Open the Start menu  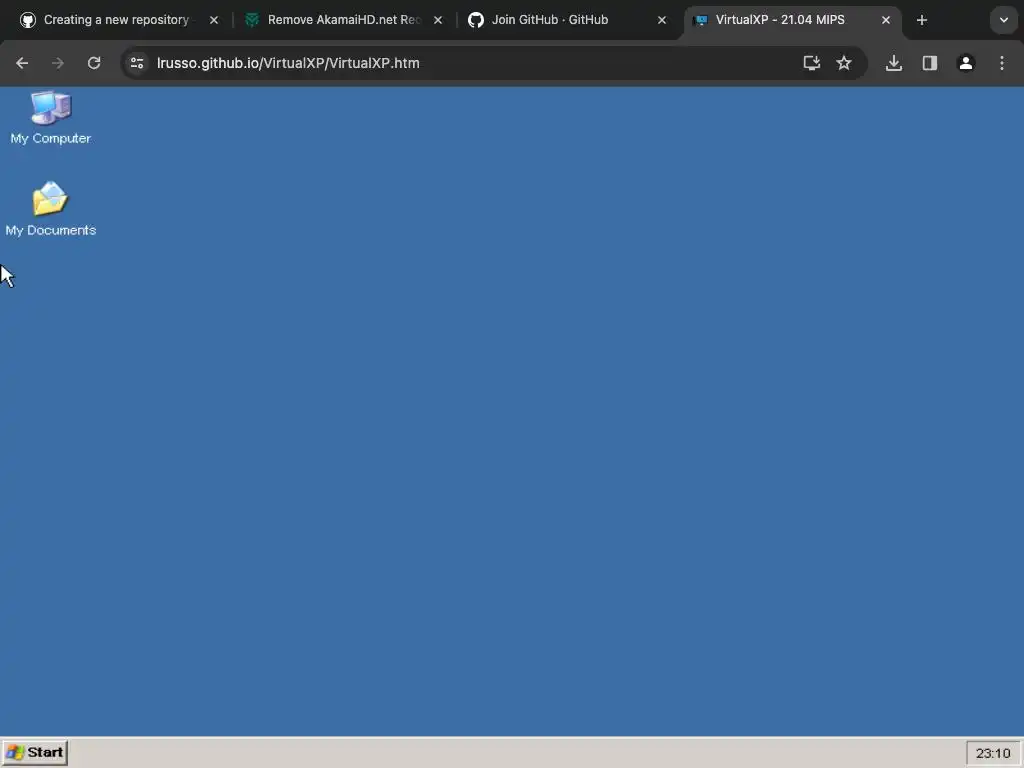click(35, 752)
